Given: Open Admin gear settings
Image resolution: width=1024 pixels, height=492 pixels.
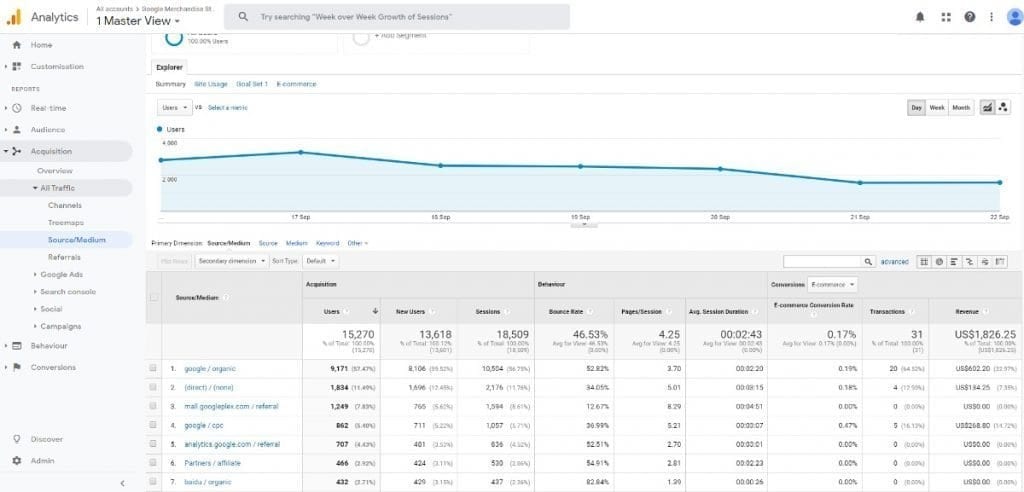Looking at the screenshot, I should click(x=42, y=461).
